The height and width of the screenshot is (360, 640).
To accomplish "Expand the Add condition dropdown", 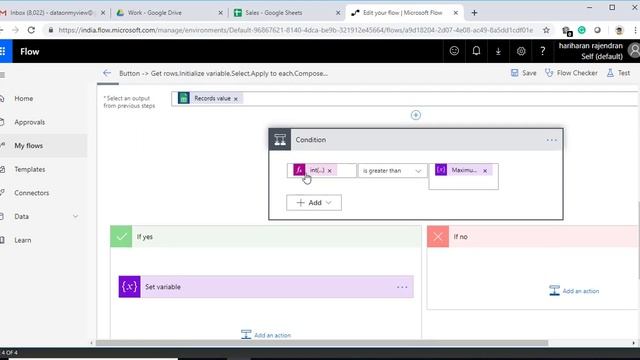I will [x=314, y=202].
